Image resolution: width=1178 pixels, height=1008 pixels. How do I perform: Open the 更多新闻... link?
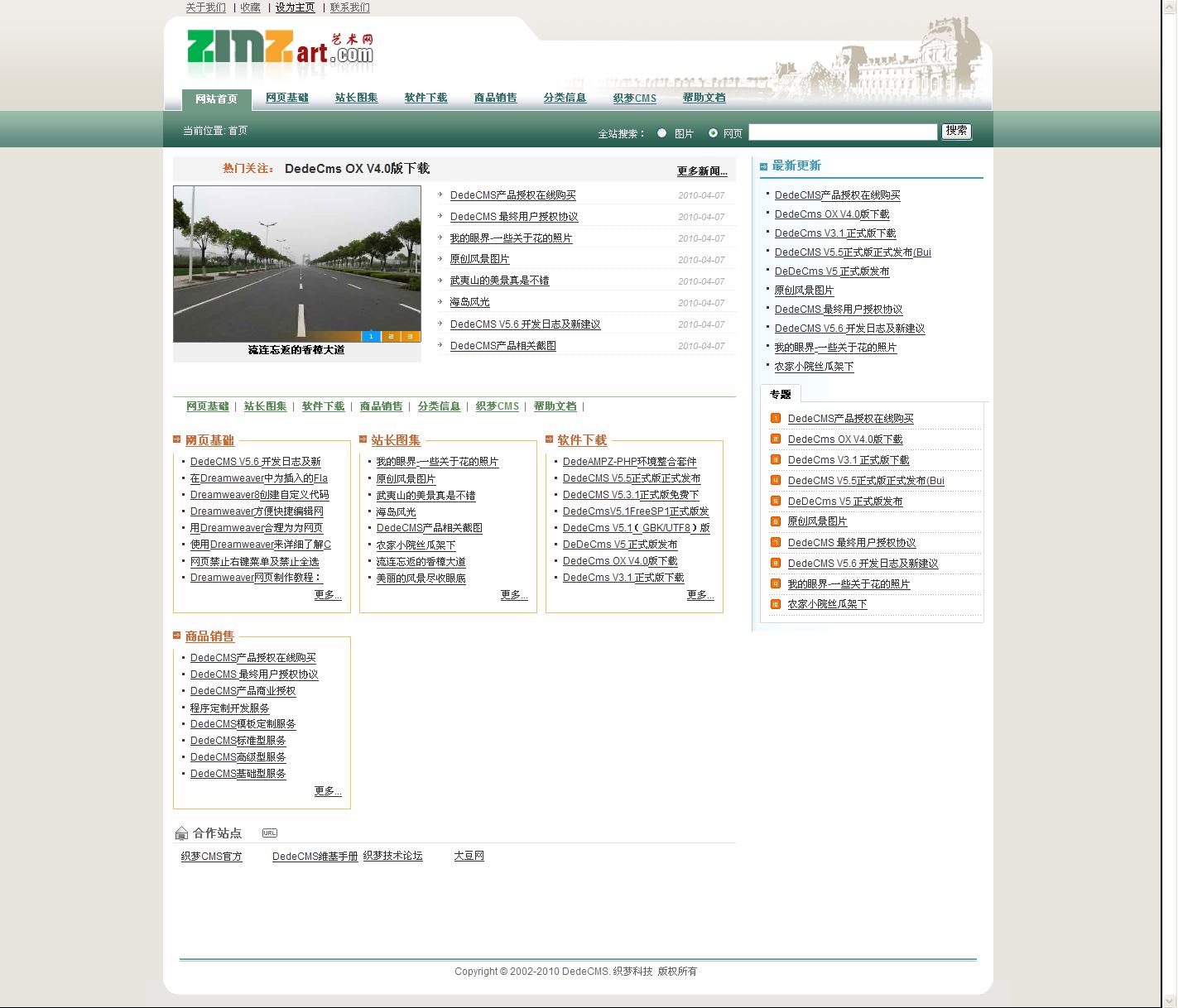click(702, 171)
